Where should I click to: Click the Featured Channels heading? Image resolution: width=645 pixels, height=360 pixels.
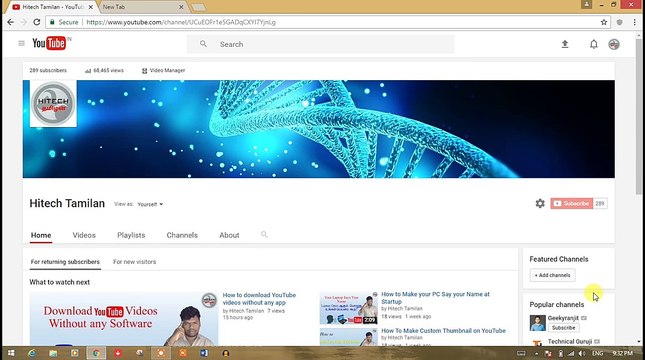coord(559,259)
